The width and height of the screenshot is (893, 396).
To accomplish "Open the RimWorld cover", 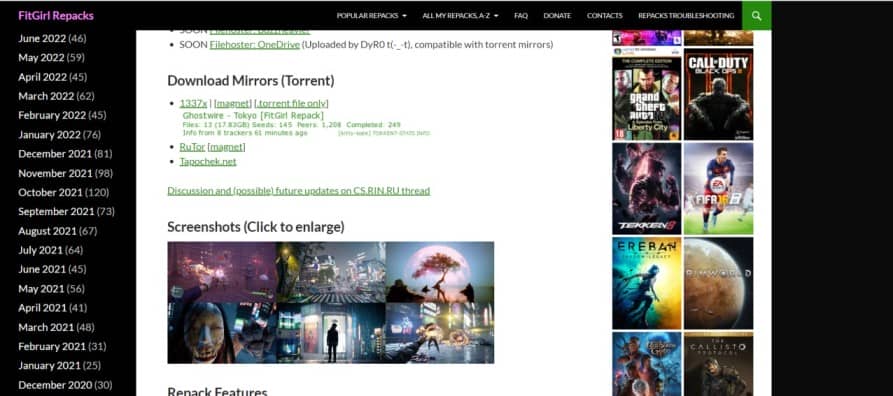I will (x=718, y=283).
